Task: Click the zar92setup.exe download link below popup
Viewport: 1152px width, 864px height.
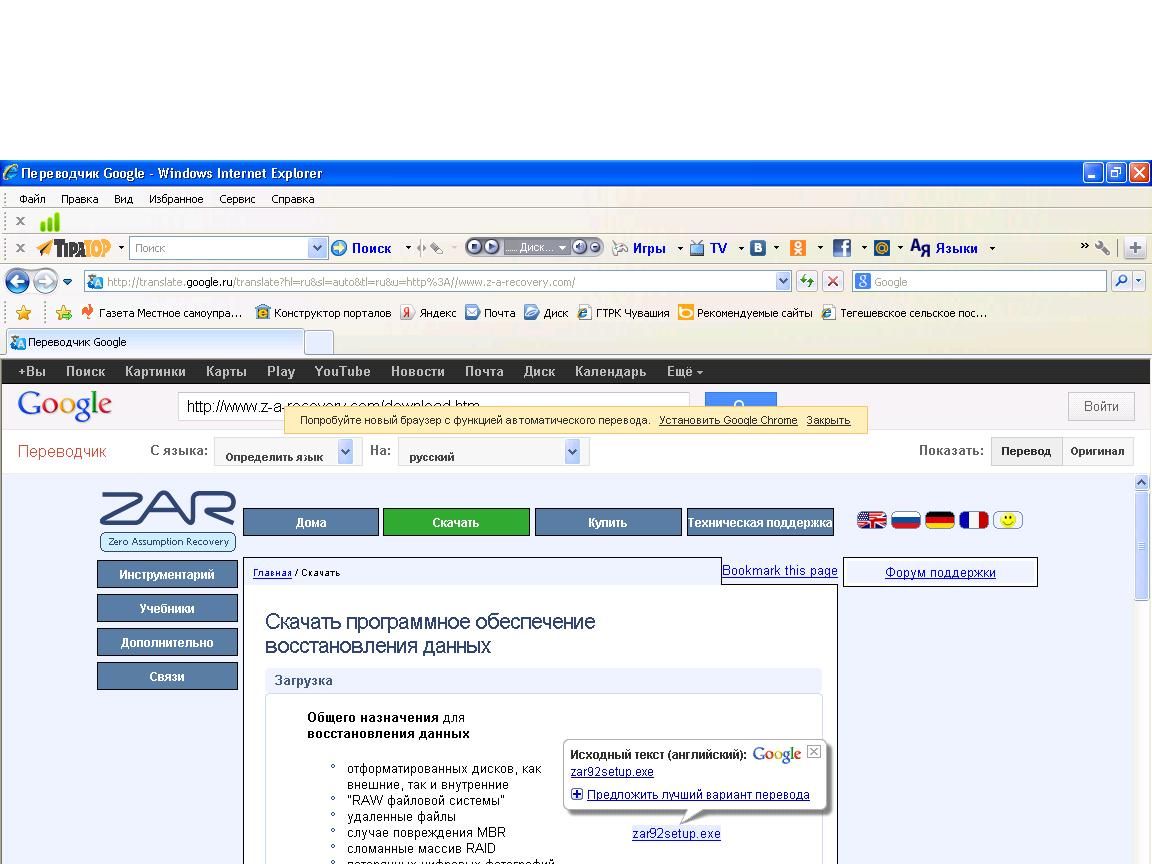Action: (x=676, y=833)
